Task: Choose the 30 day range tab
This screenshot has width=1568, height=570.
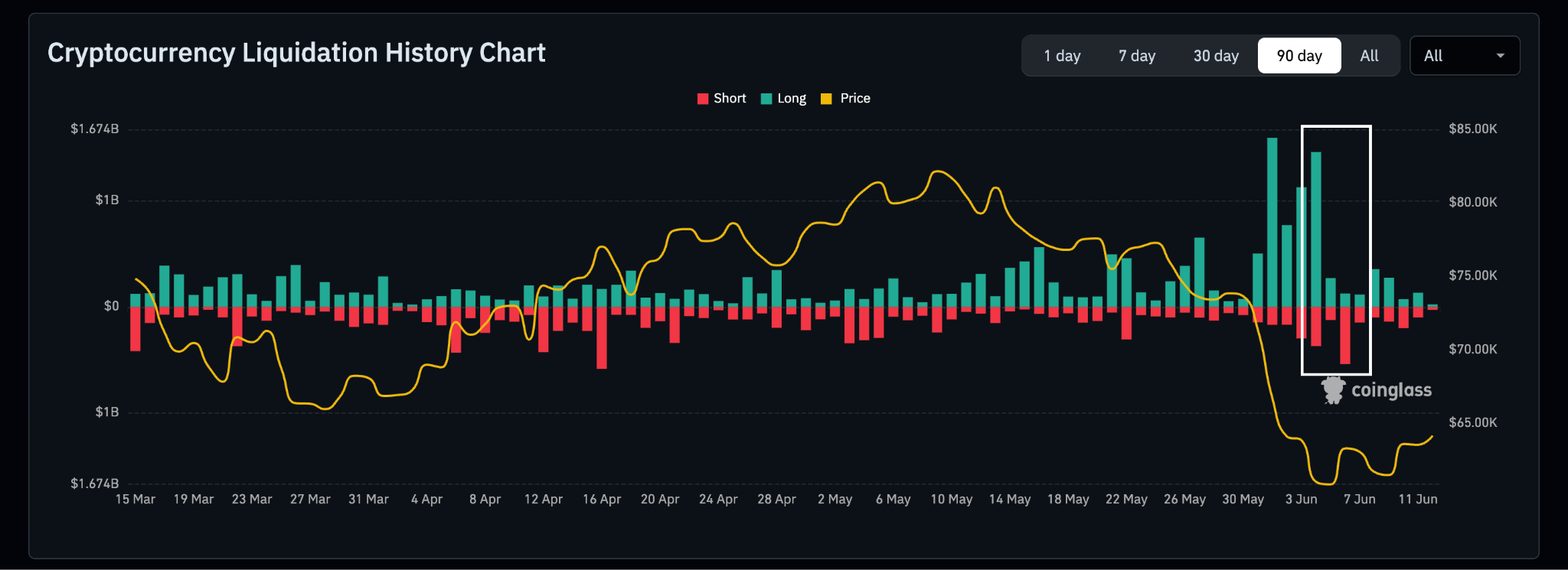Action: [x=1216, y=56]
